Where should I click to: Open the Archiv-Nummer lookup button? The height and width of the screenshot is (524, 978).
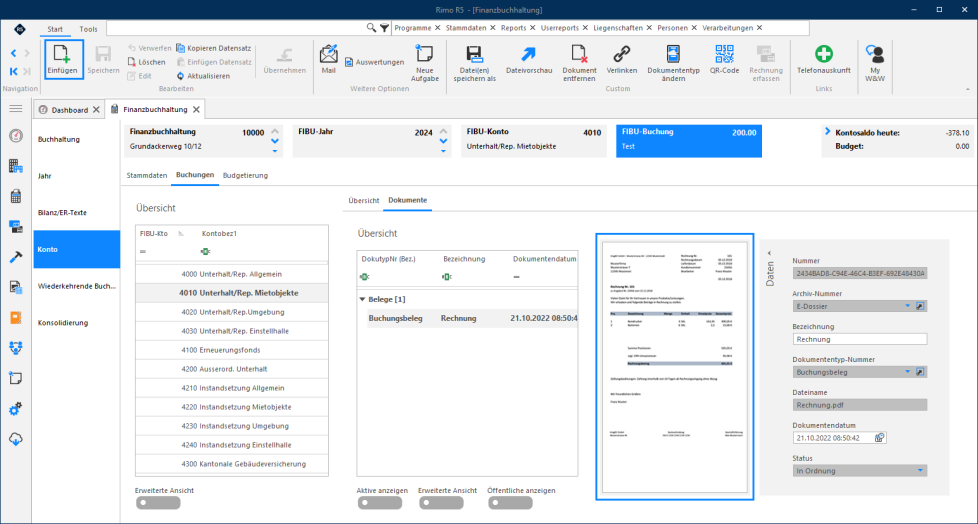[x=921, y=306]
